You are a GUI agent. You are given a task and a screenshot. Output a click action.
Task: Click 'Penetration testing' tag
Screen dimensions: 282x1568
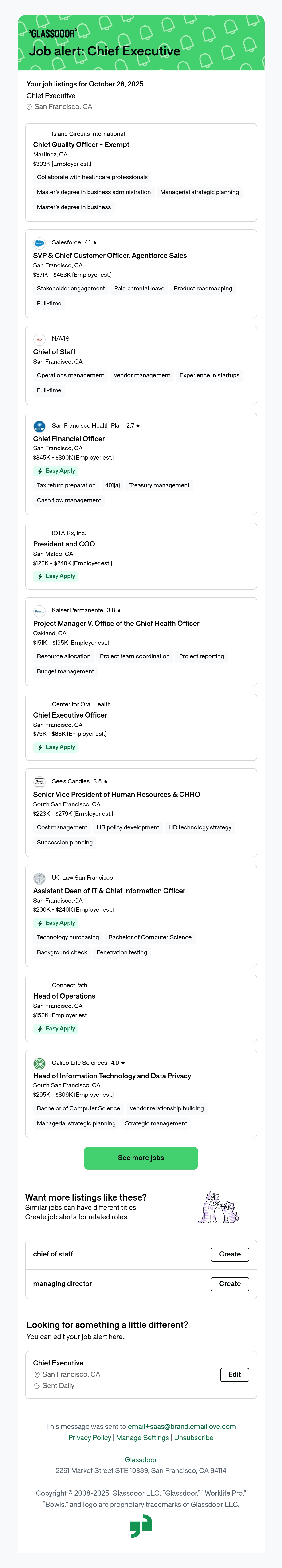121,953
